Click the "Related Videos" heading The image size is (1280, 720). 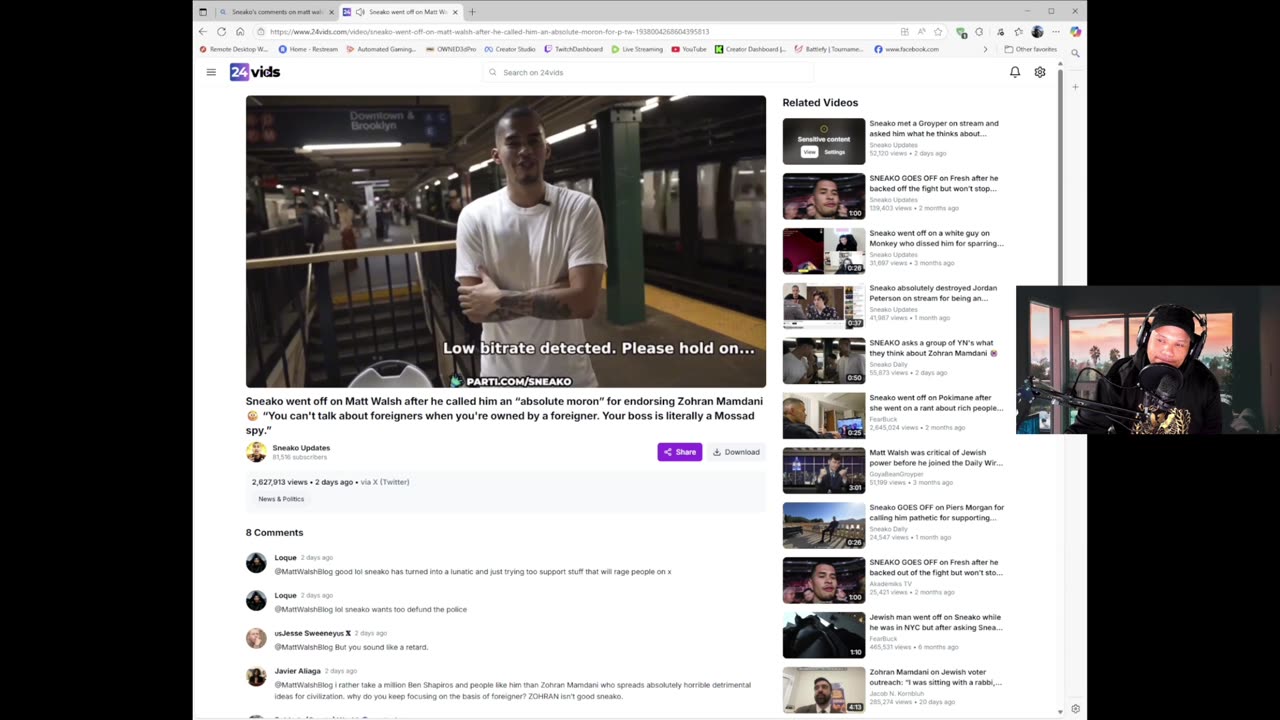(x=820, y=102)
